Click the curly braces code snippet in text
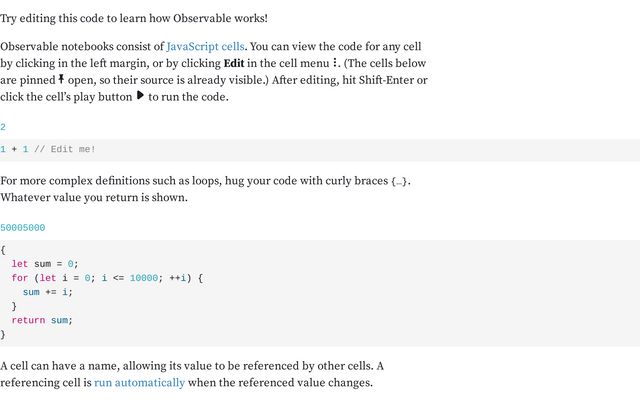Image resolution: width=640 pixels, height=400 pixels. (400, 181)
